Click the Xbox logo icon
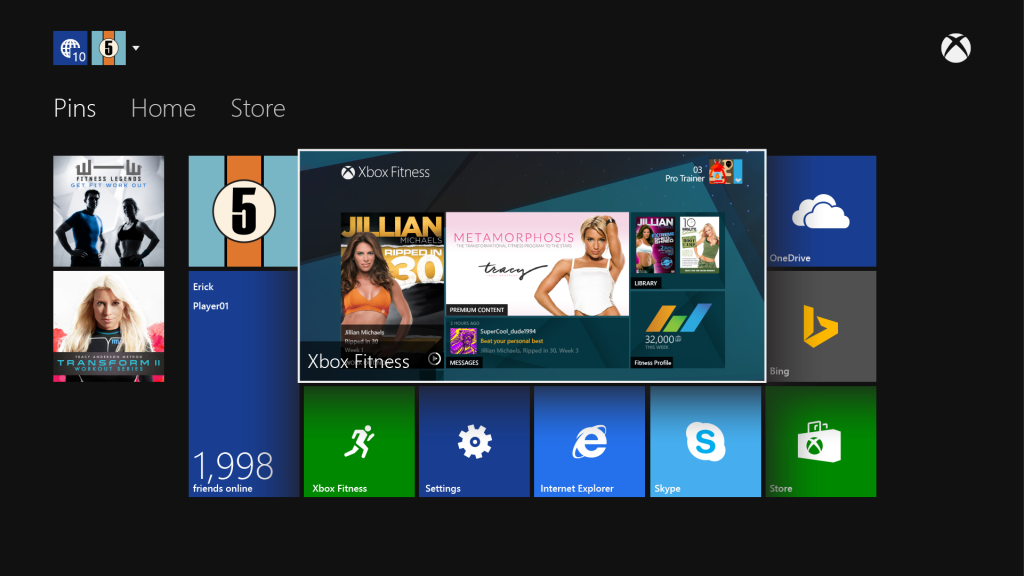Image resolution: width=1024 pixels, height=576 pixels. 955,48
